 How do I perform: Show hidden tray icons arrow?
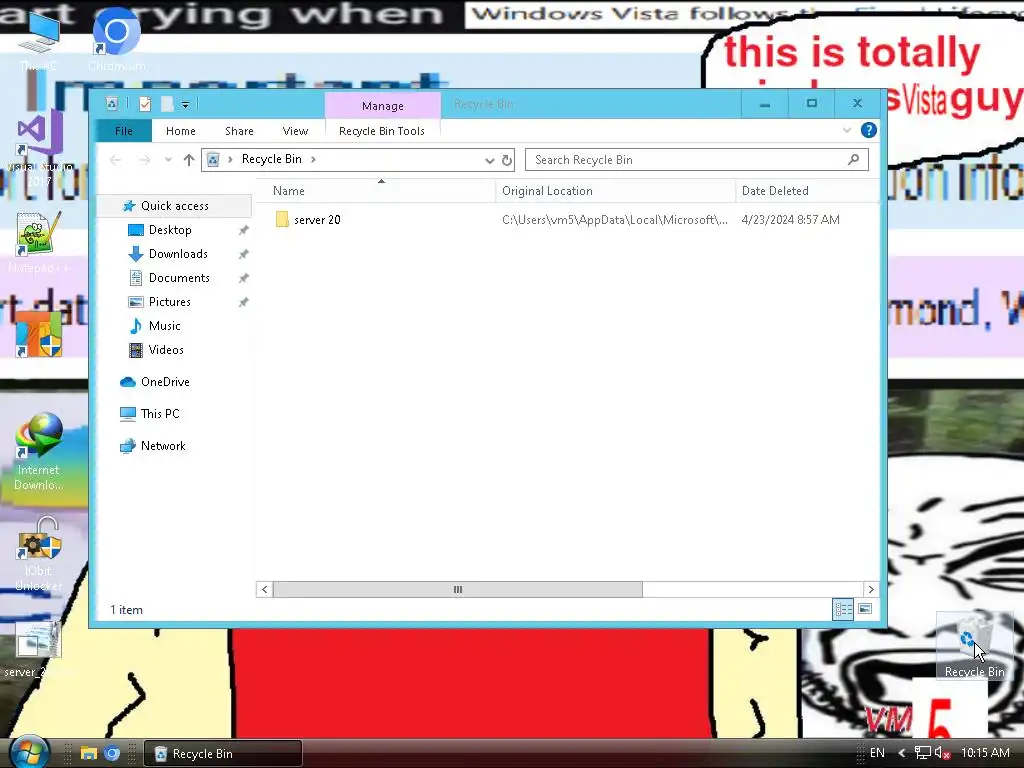902,753
